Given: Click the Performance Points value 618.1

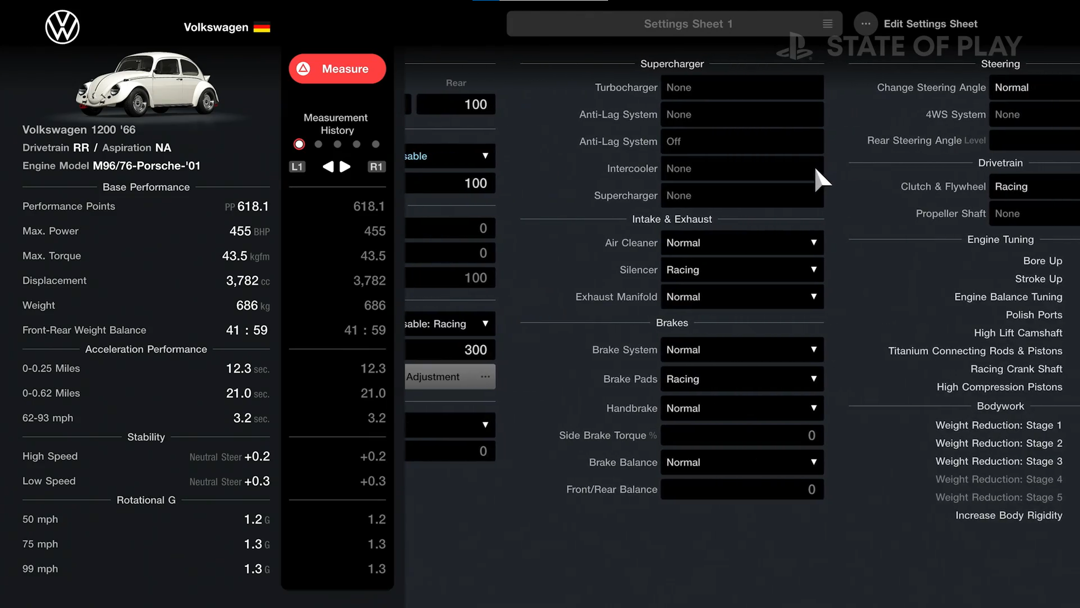Looking at the screenshot, I should (x=253, y=207).
